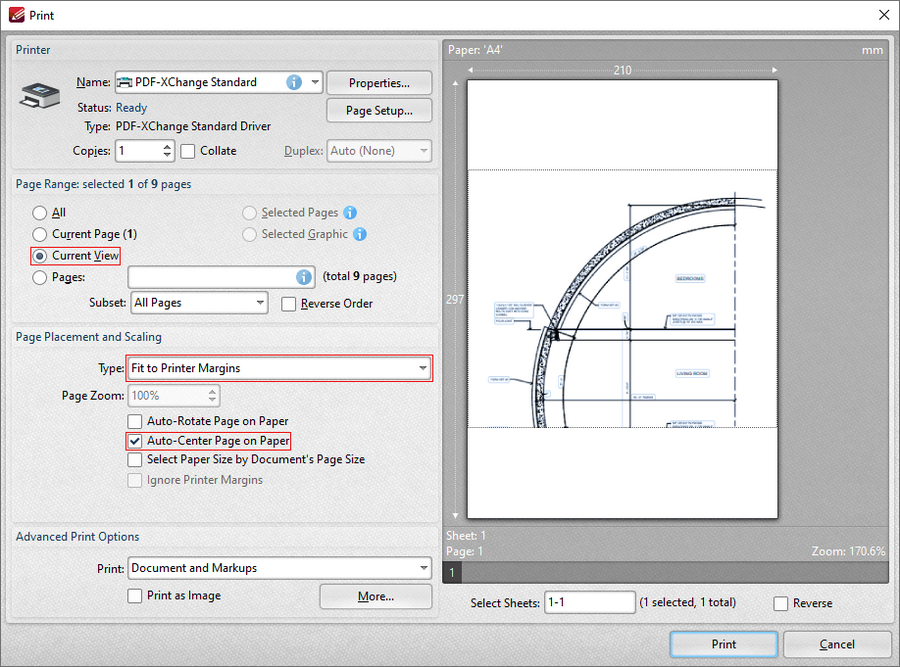Choose the Current View radio button

(x=40, y=256)
